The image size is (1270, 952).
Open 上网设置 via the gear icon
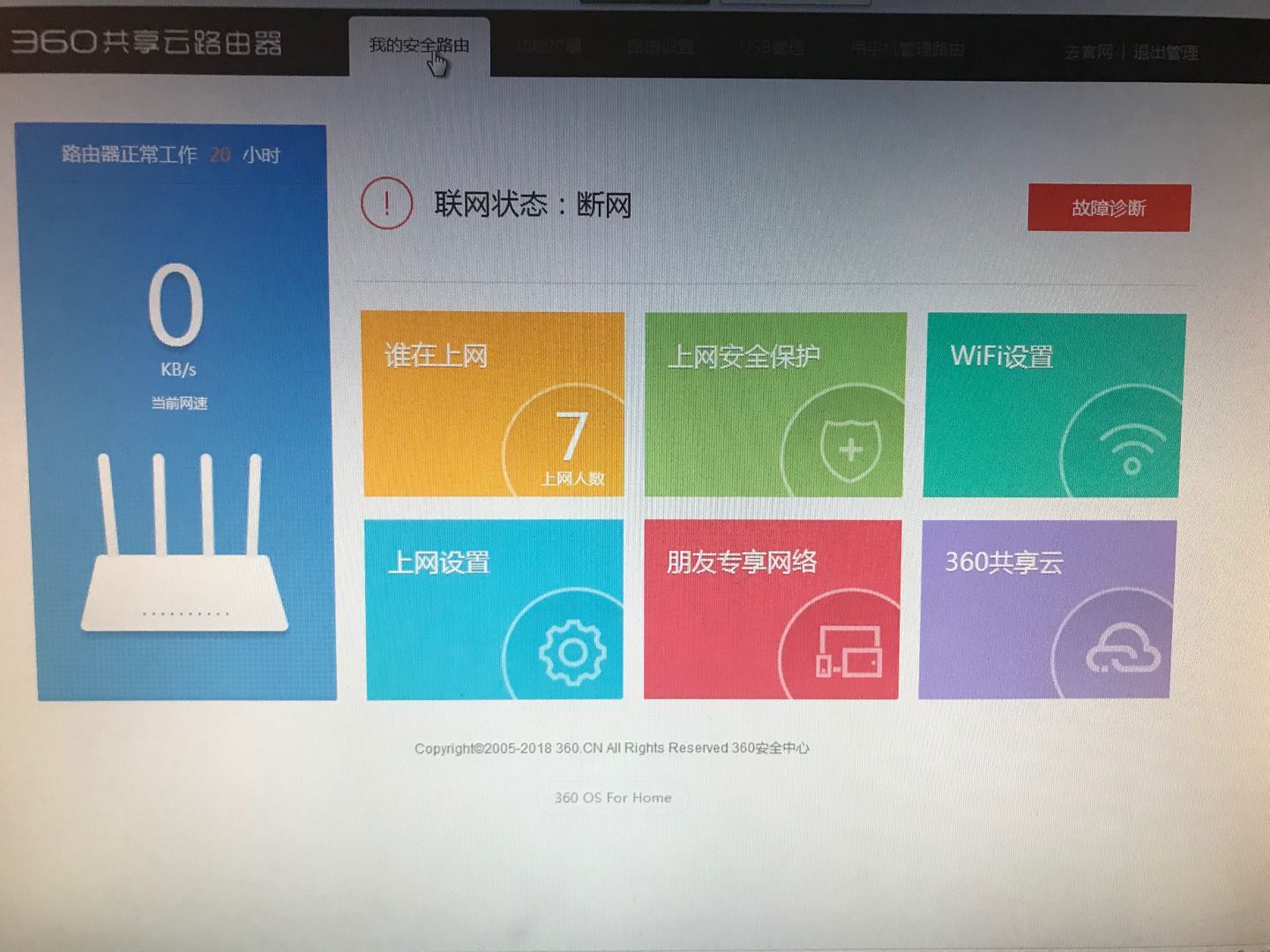(571, 652)
